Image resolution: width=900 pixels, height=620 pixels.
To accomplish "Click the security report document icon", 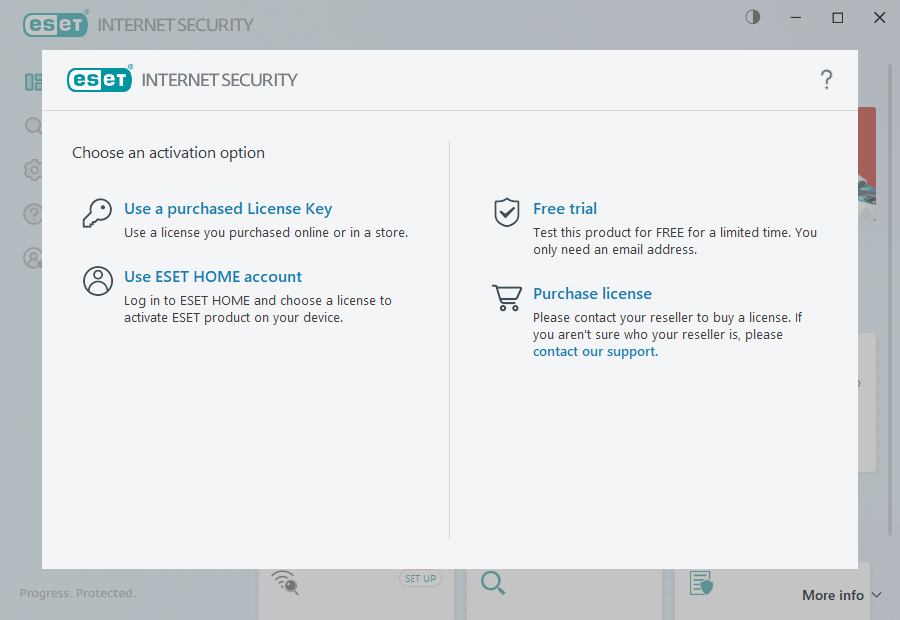I will [701, 583].
